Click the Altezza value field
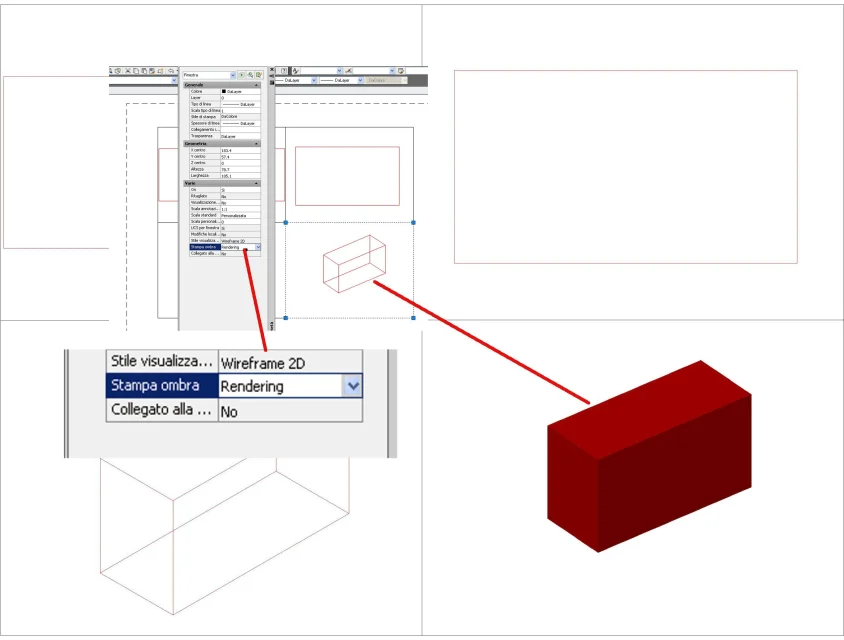The image size is (844, 640). 240,169
